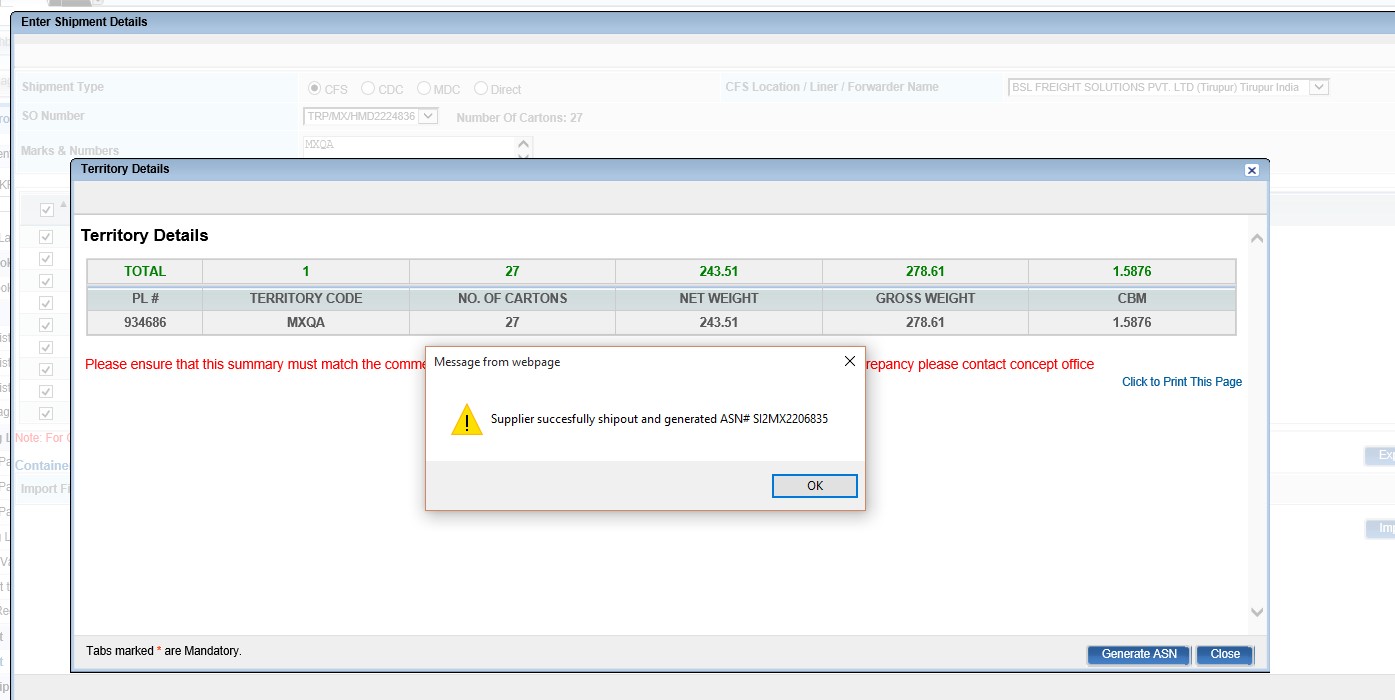Image resolution: width=1395 pixels, height=700 pixels.
Task: Select the MDC shipment type radio button
Action: 424,89
